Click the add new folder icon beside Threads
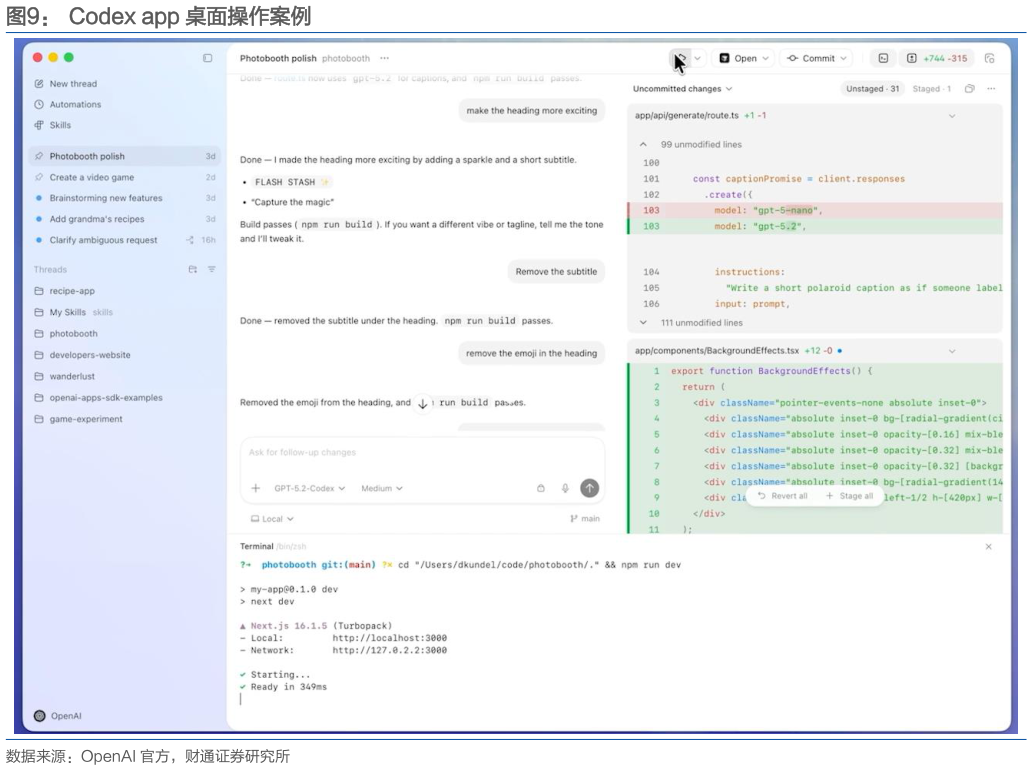The image size is (1032, 770). pyautogui.click(x=193, y=270)
